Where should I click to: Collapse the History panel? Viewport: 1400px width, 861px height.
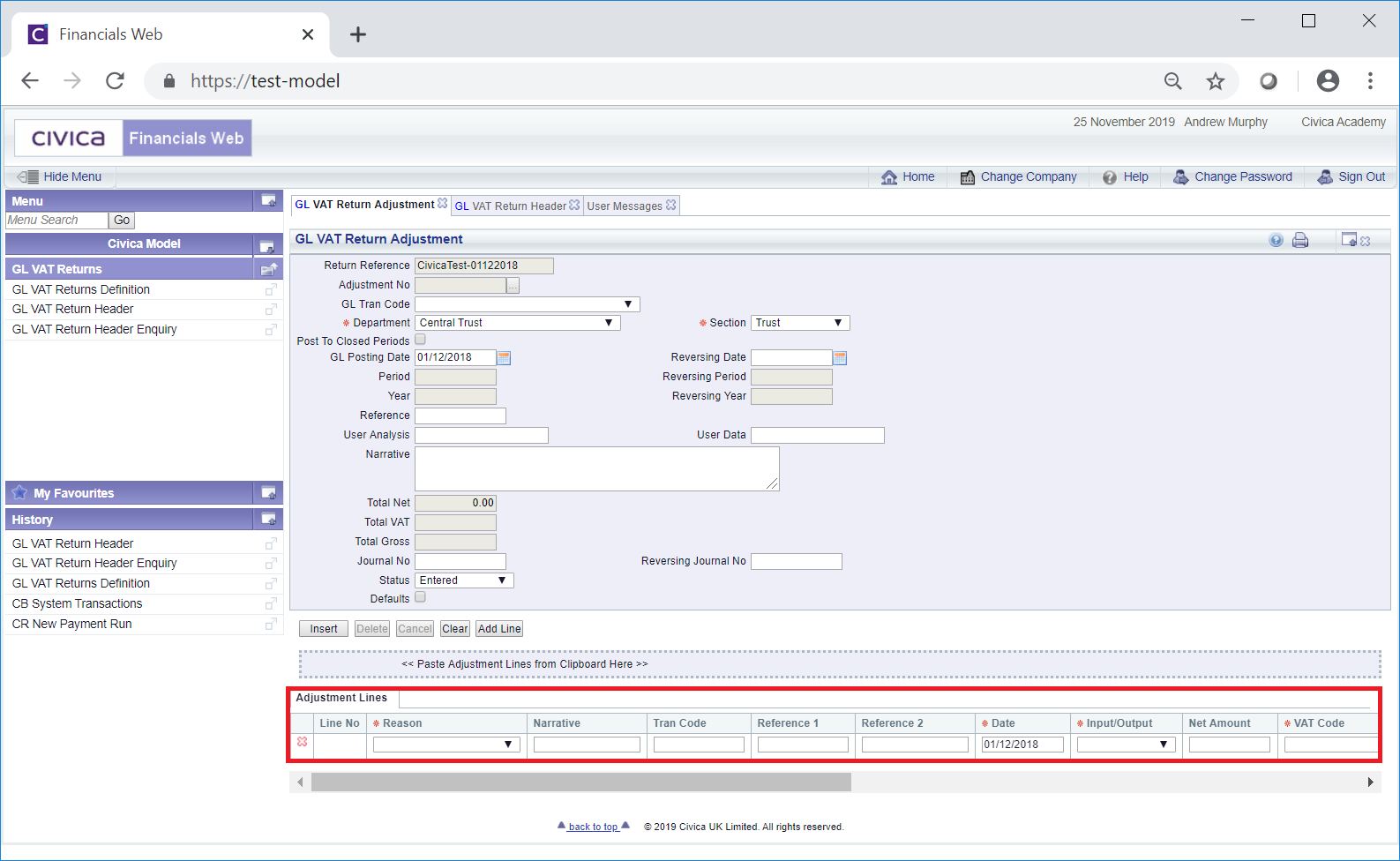coord(268,519)
